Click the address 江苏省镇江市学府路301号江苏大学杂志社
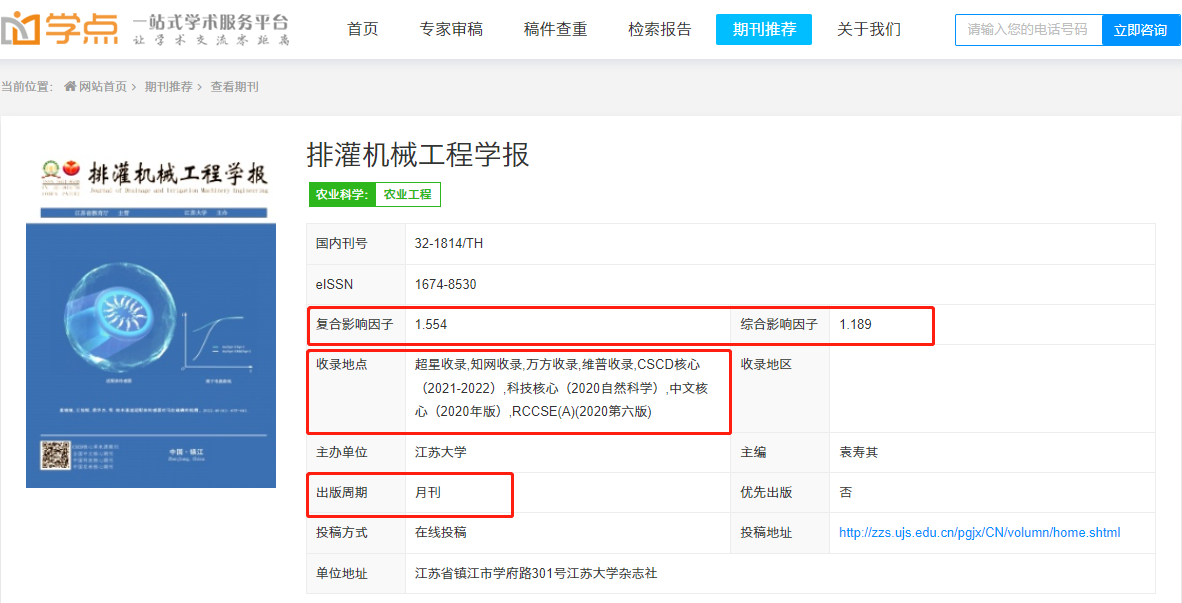The height and width of the screenshot is (603, 1182). pos(536,574)
